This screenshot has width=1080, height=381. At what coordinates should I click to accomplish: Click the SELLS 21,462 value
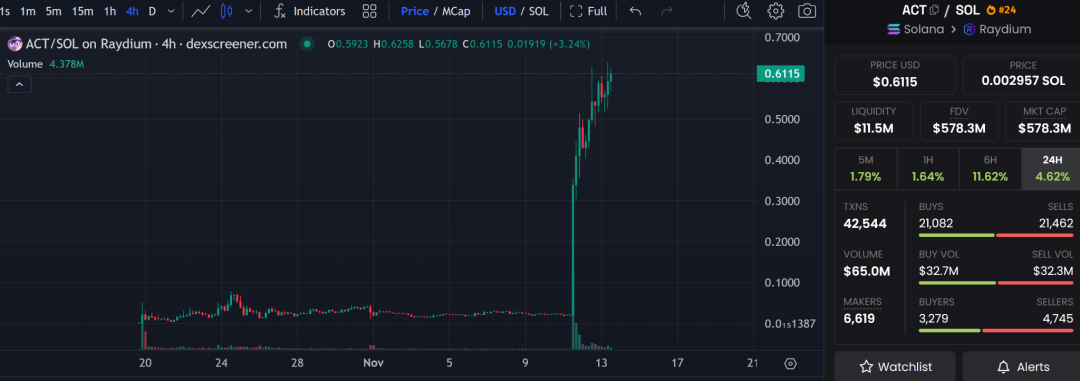point(1056,223)
